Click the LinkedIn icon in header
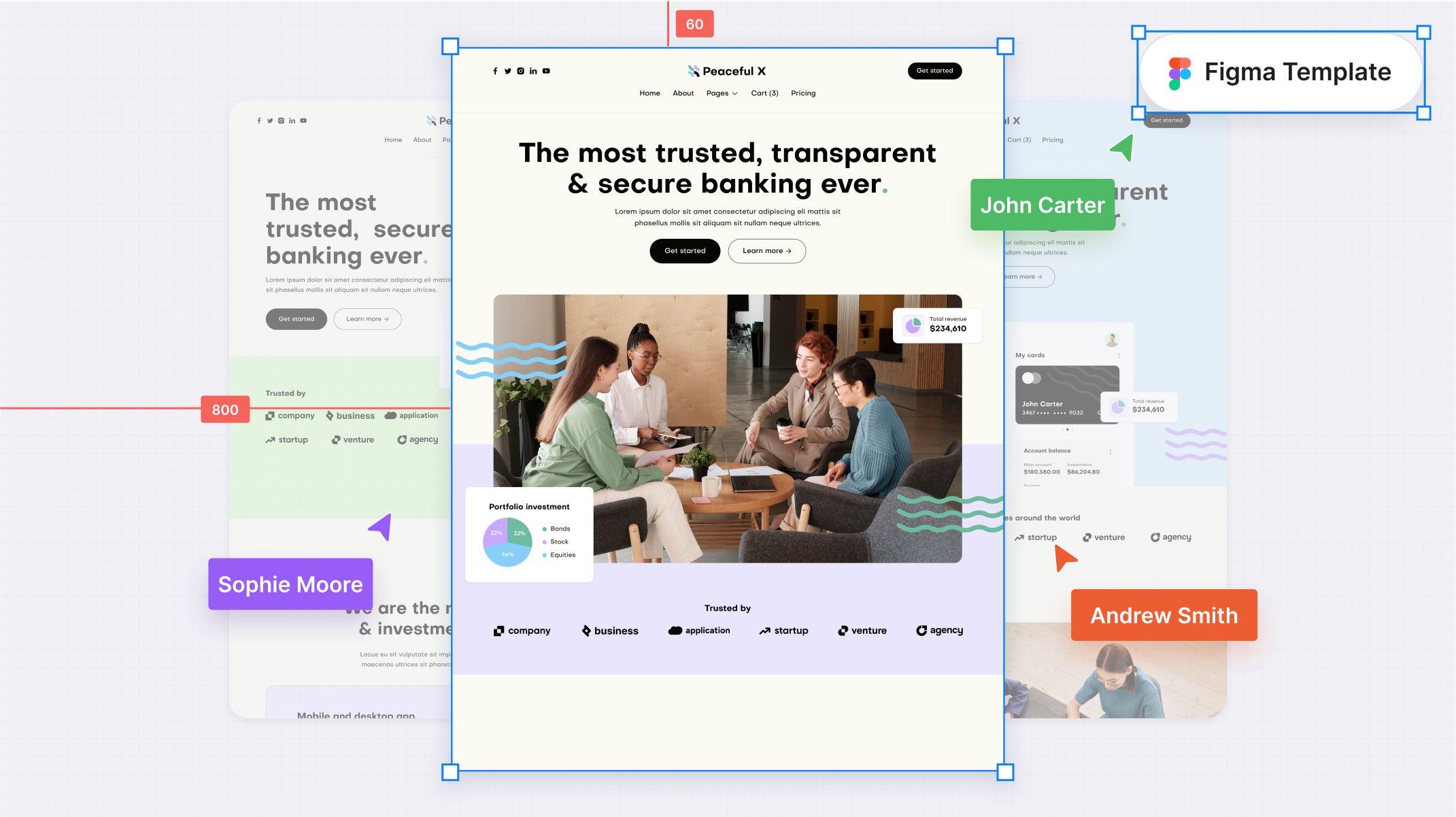Viewport: 1456px width, 817px height. 534,70
